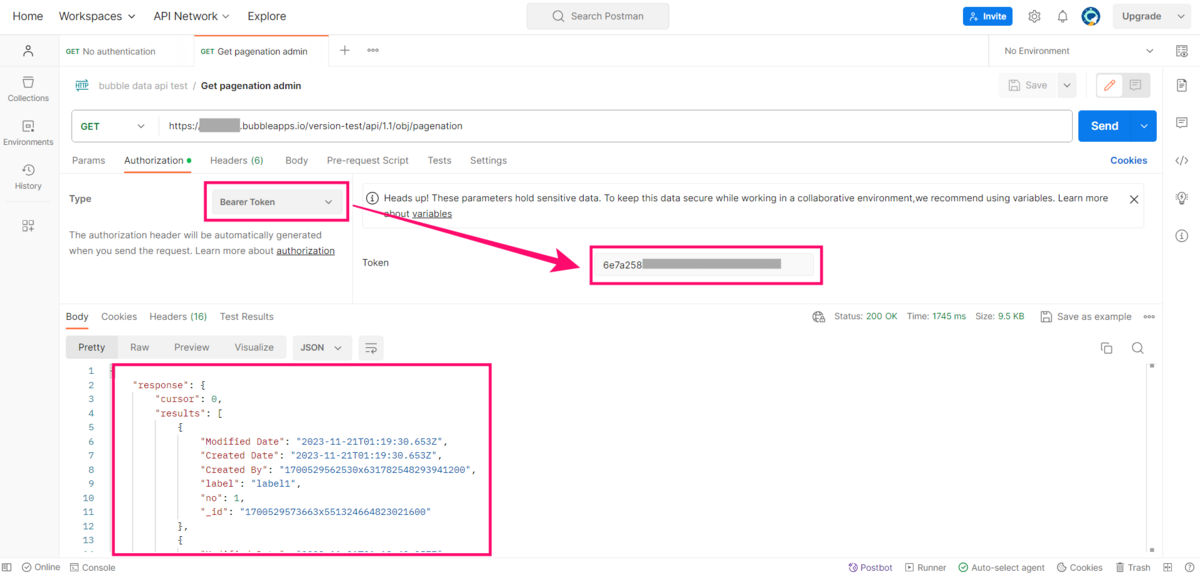Open Trash in the status bar

[x=1132, y=567]
